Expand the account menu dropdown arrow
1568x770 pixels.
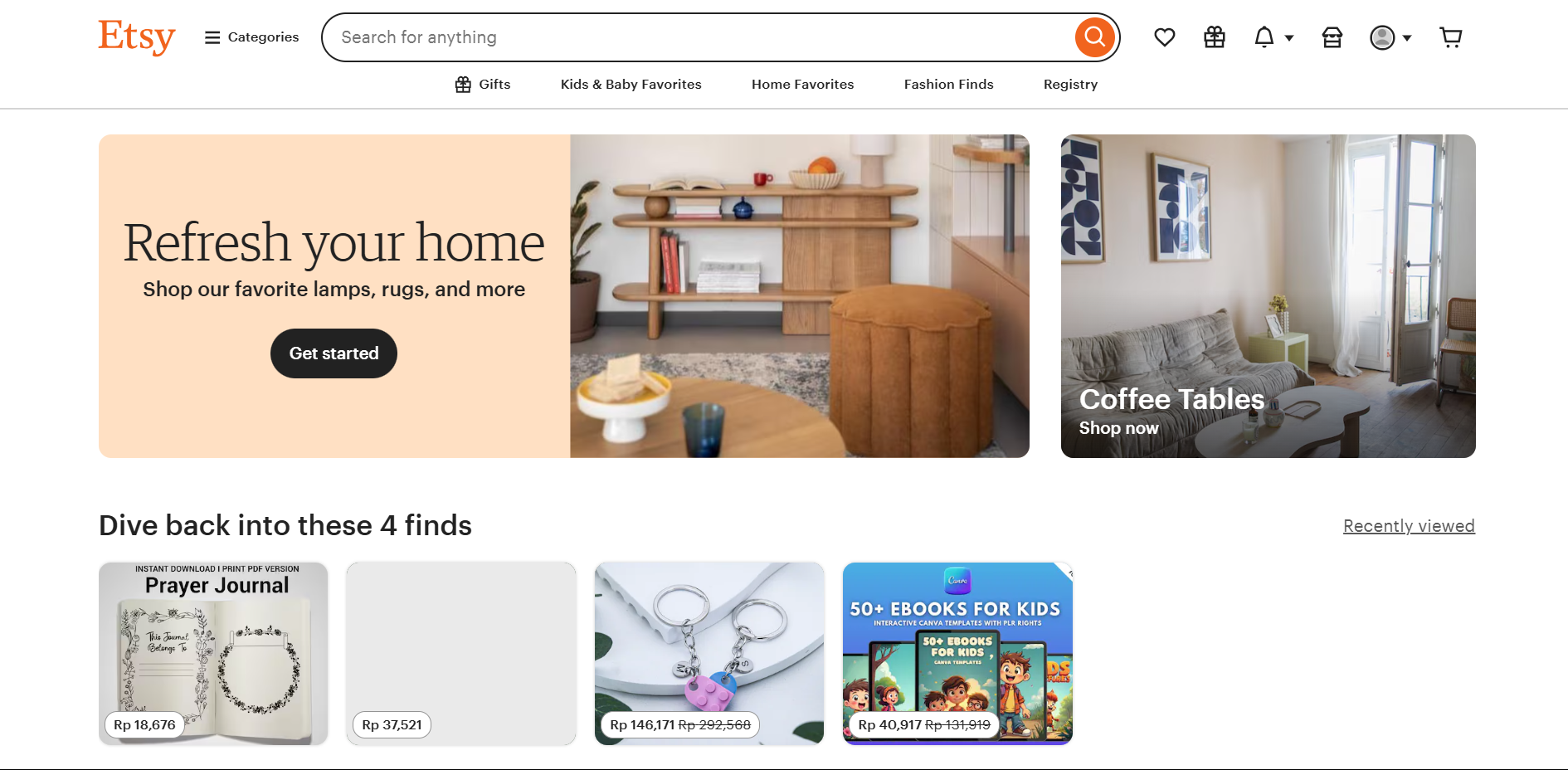point(1407,38)
